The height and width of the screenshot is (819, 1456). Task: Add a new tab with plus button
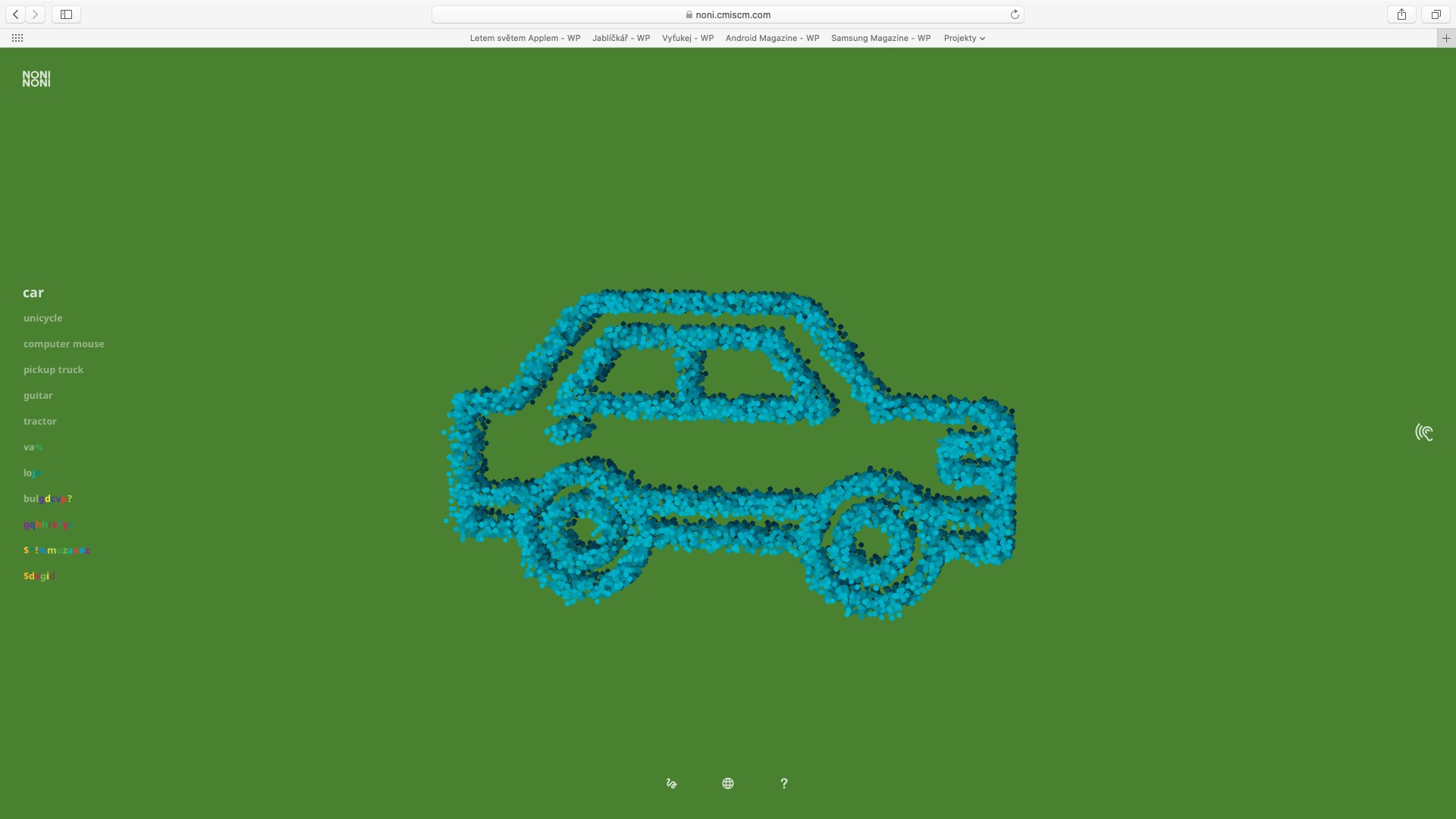[1446, 38]
